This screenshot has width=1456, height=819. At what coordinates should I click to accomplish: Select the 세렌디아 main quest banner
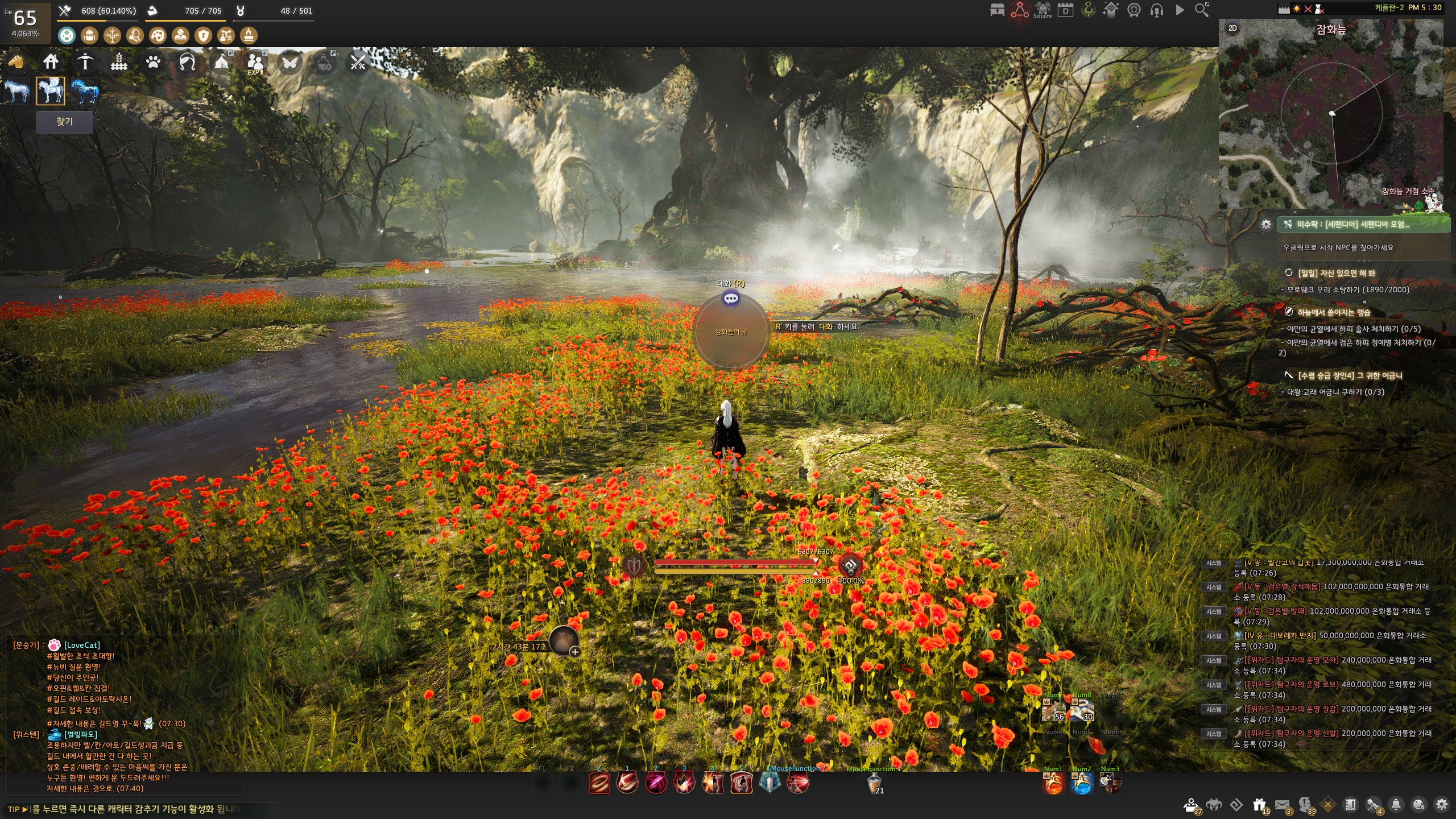click(x=1363, y=224)
